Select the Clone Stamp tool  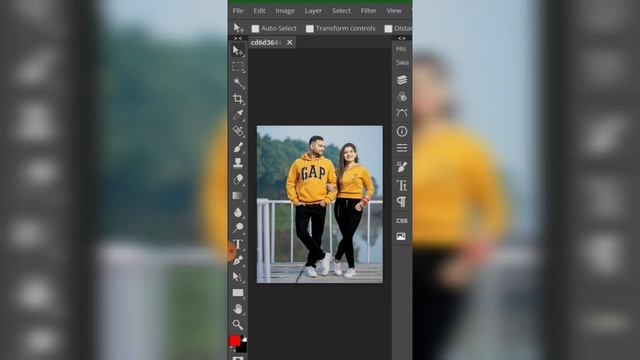click(x=238, y=163)
